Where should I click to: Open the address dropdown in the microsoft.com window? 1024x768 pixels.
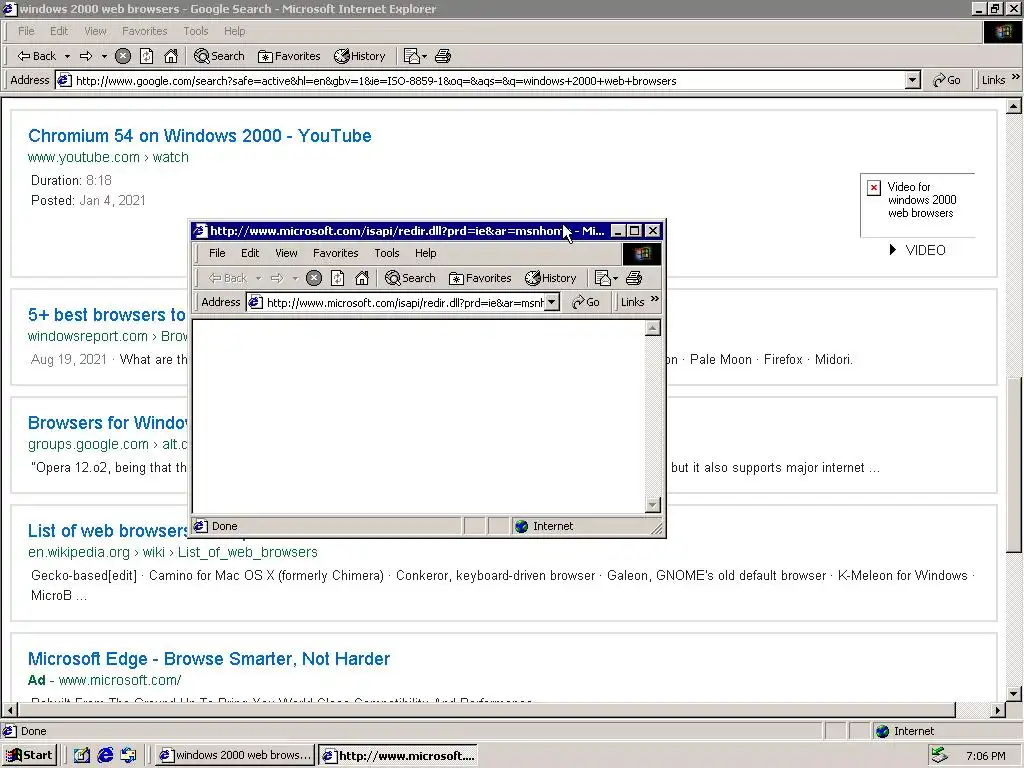552,302
